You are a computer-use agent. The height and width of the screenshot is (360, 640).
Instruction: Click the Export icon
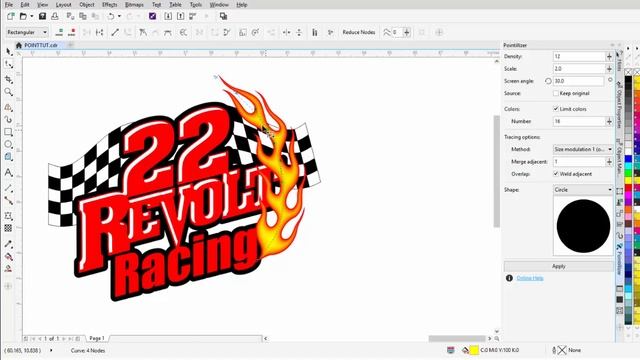click(x=180, y=16)
